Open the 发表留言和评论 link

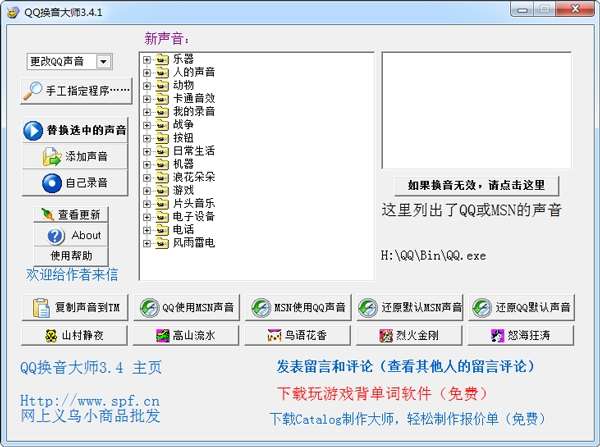(406, 367)
